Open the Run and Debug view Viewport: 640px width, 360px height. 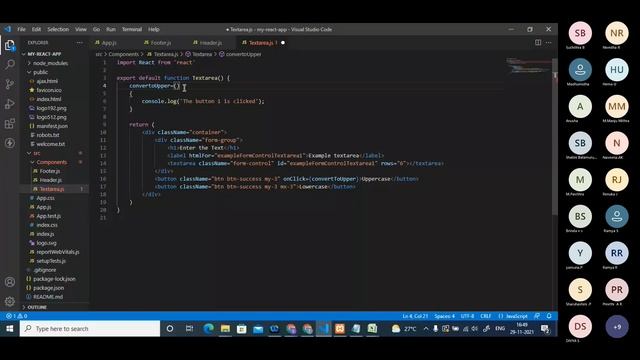[x=10, y=104]
